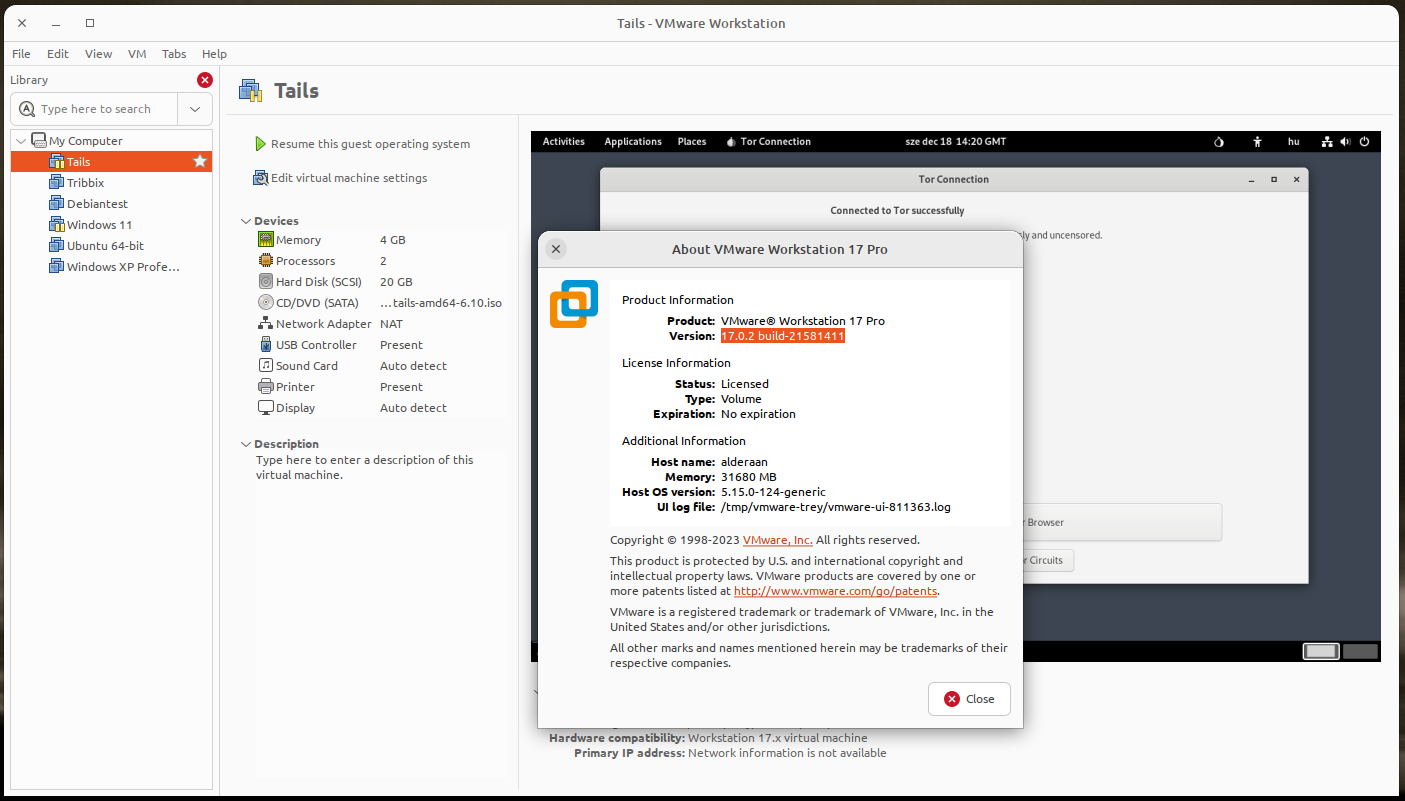Select Tails in the Library tree

point(111,161)
